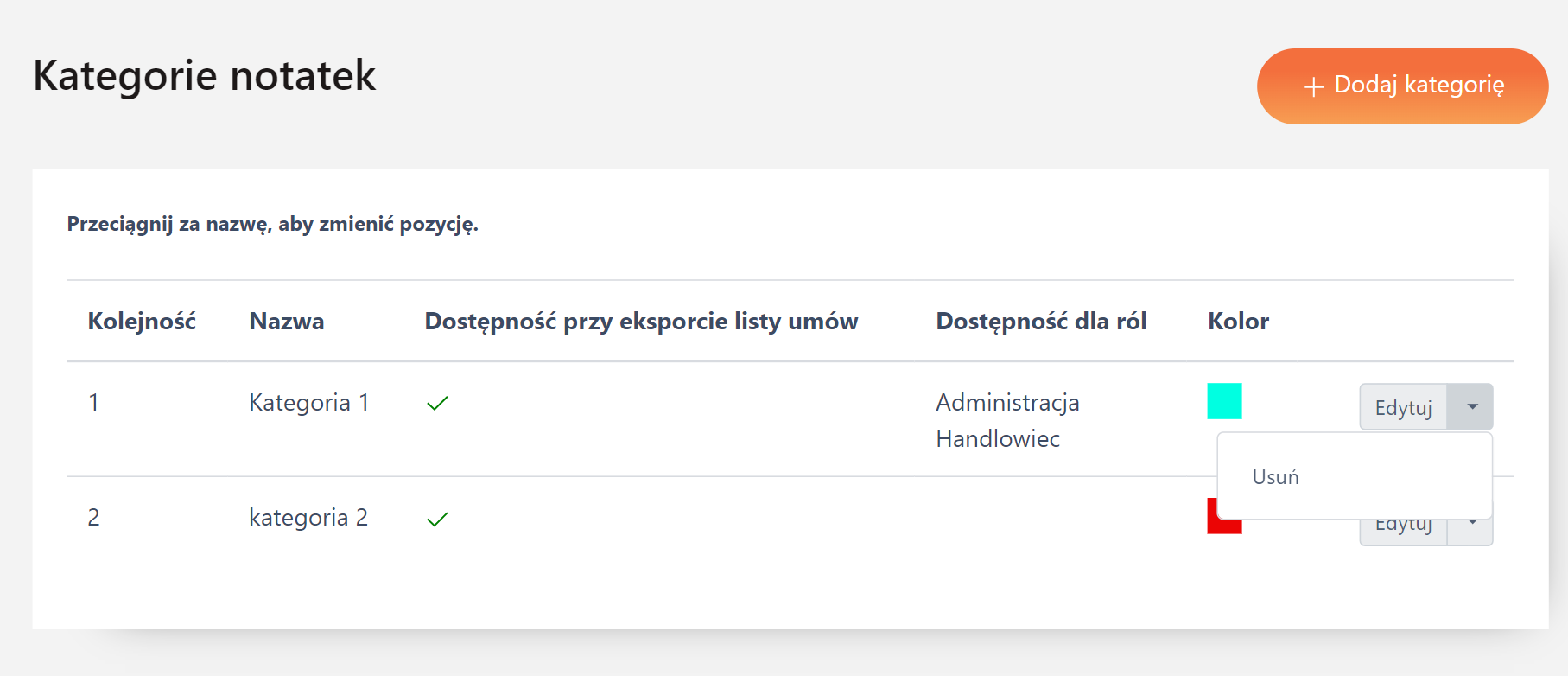Click the Handlowiec role in Kategoria 1 row

tap(998, 439)
